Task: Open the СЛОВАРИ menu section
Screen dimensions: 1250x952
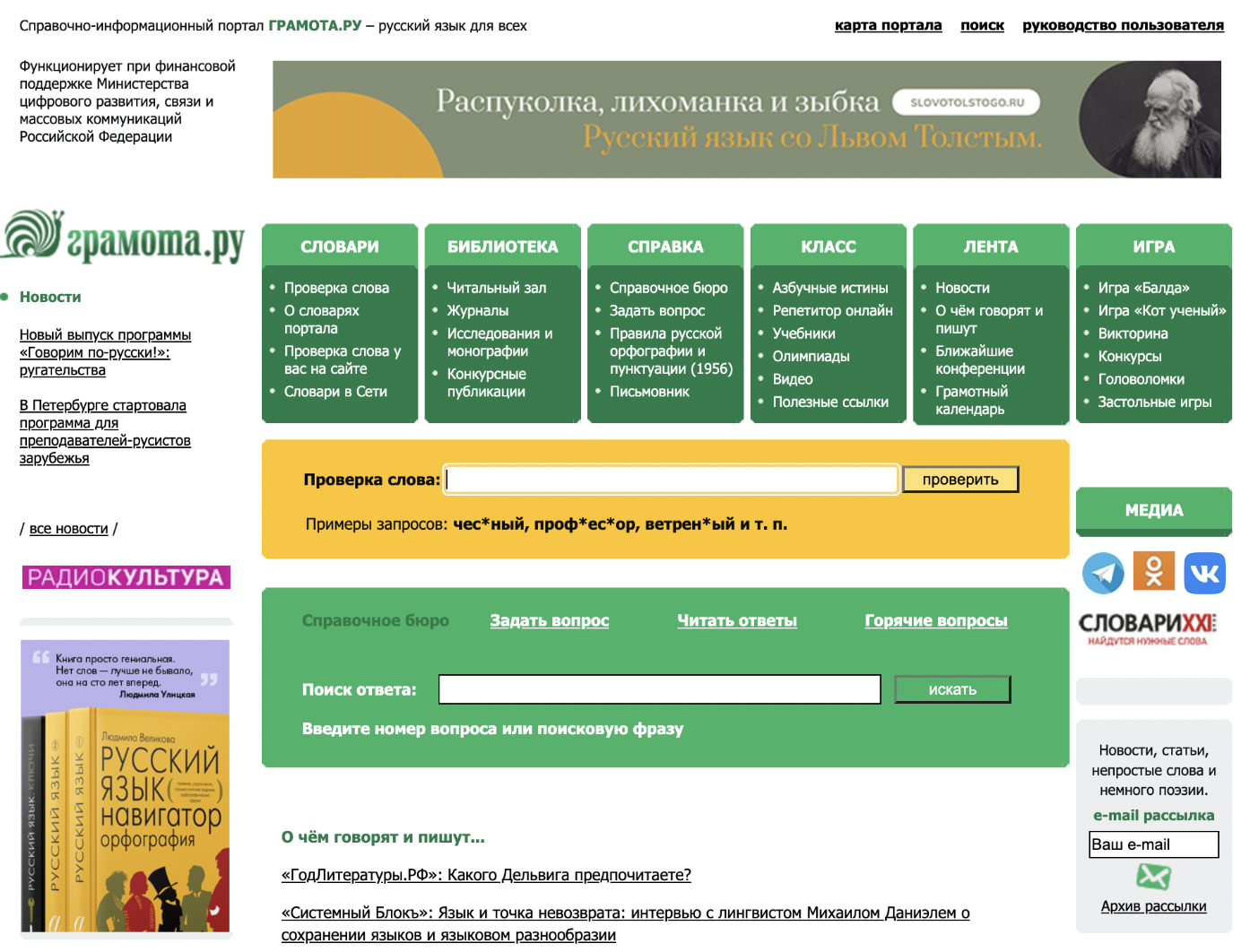Action: pyautogui.click(x=340, y=247)
